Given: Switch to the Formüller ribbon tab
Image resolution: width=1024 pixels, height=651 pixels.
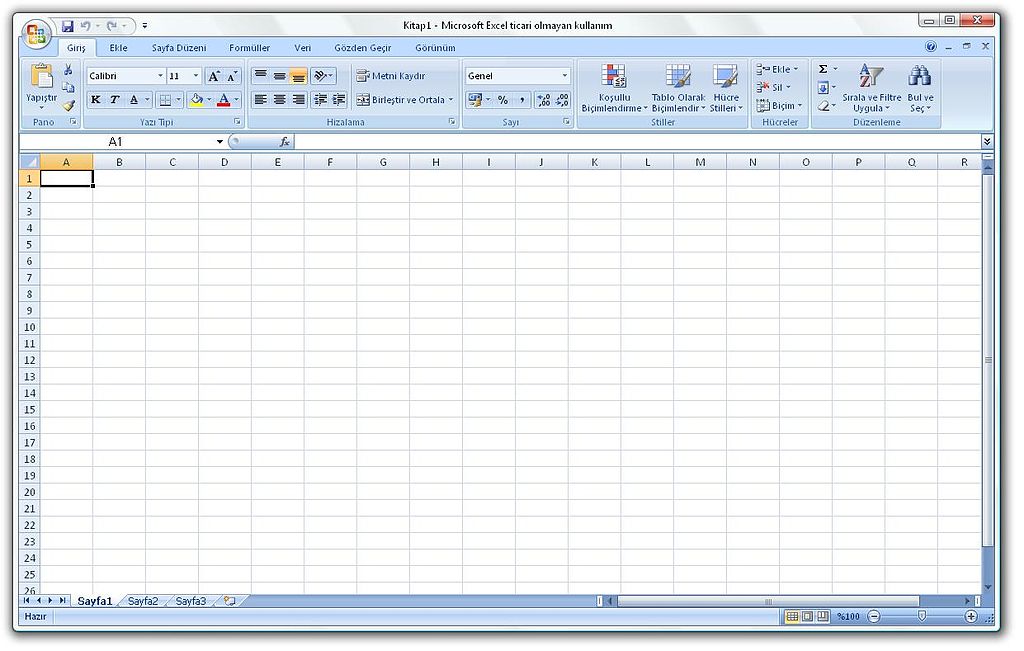Looking at the screenshot, I should click(x=249, y=48).
